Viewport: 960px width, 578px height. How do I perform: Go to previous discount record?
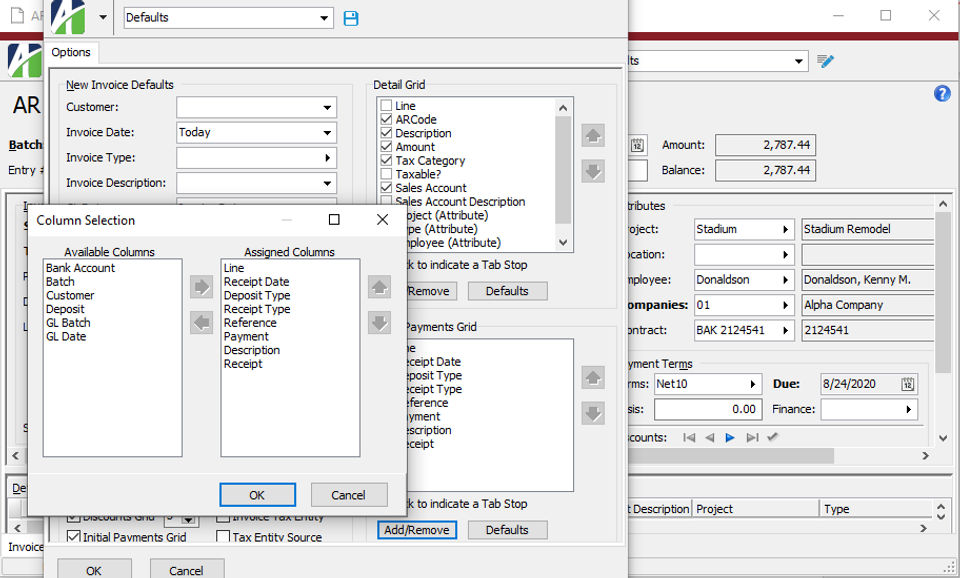710,437
